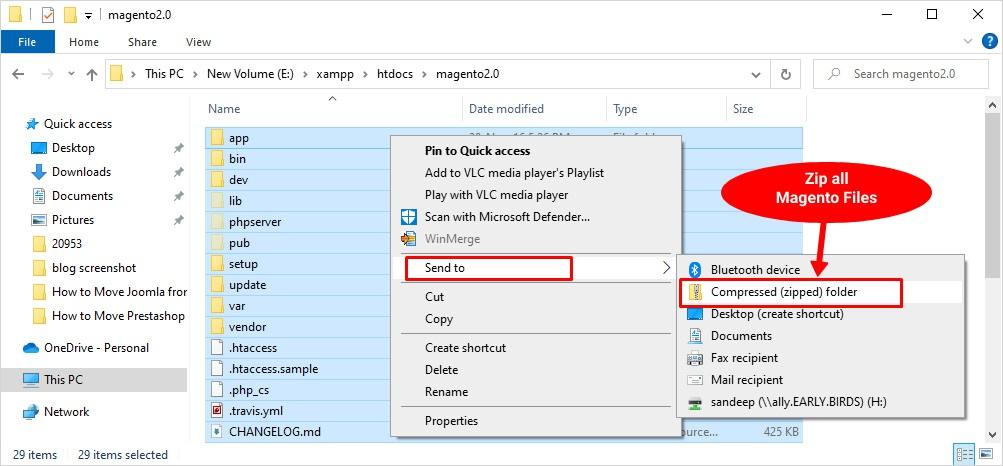1003x466 pixels.
Task: Expand the ribbon with the chevron
Action: coord(968,42)
